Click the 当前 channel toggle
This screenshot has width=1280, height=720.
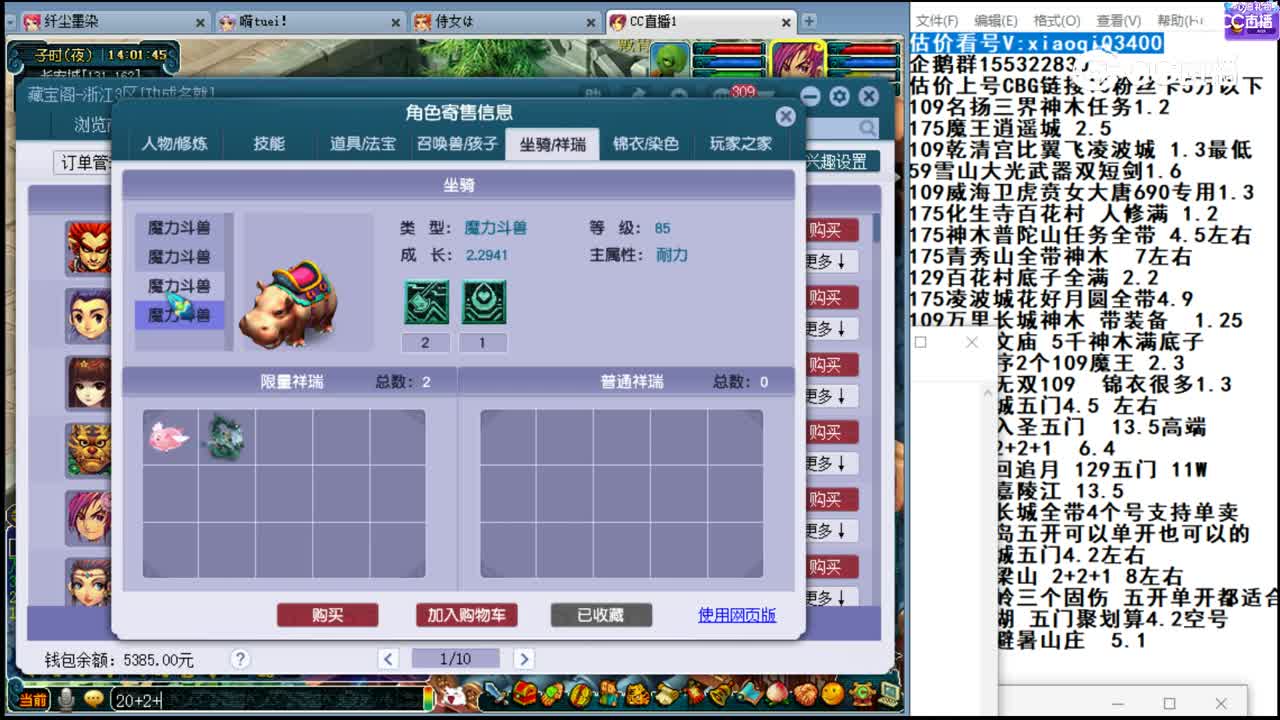coord(32,699)
